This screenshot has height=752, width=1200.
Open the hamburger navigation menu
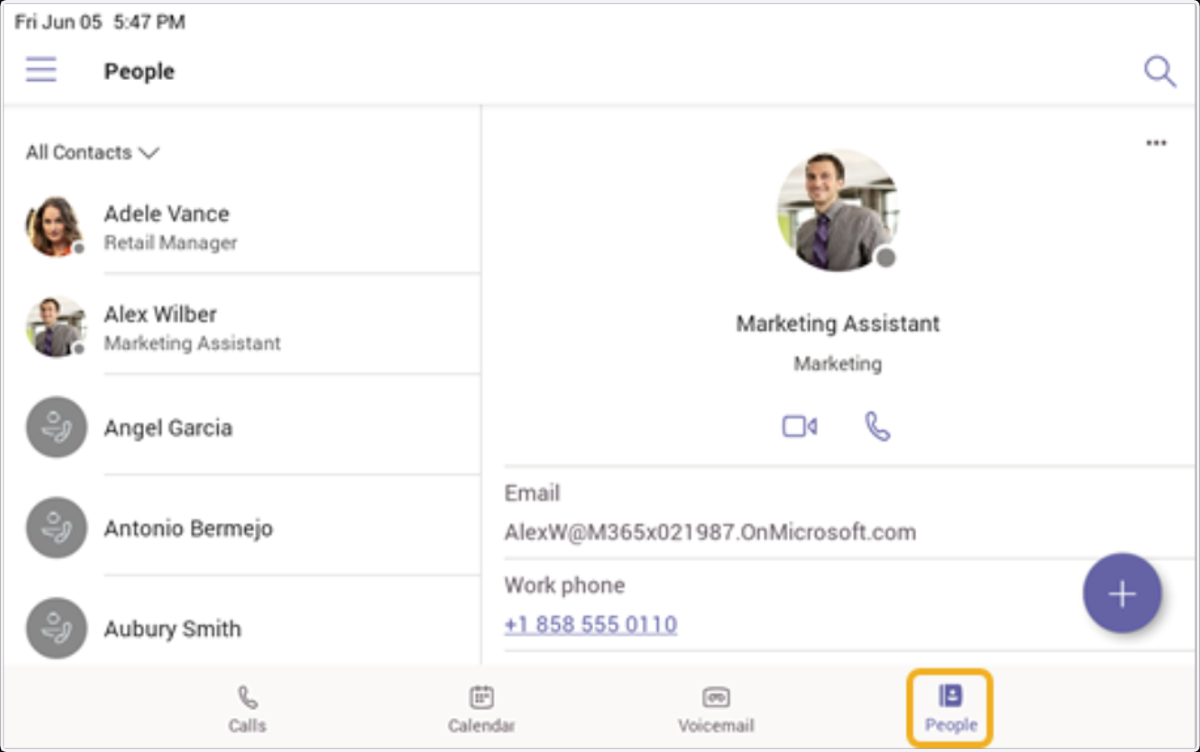tap(41, 70)
